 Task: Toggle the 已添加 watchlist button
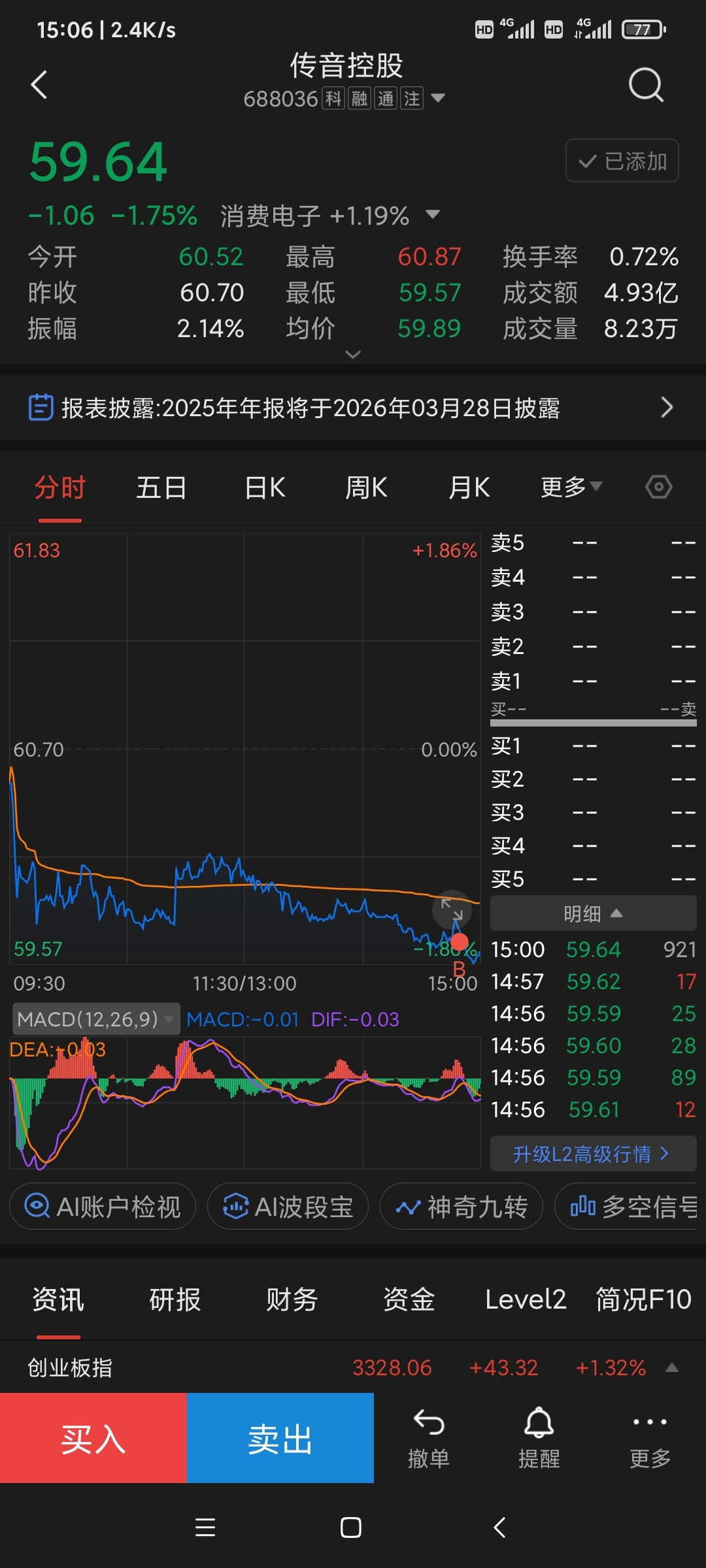(622, 161)
